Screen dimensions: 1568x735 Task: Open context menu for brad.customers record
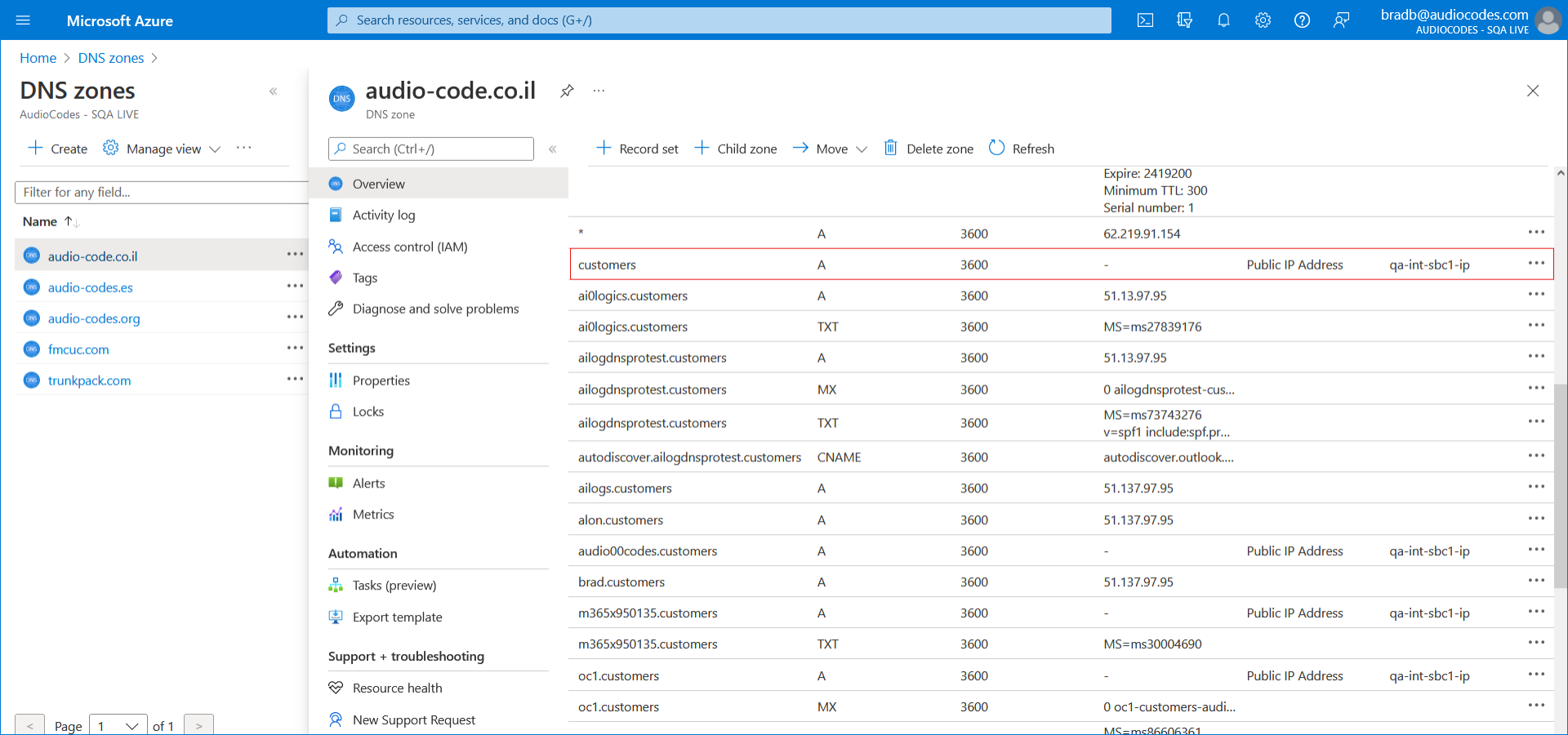pyautogui.click(x=1536, y=581)
